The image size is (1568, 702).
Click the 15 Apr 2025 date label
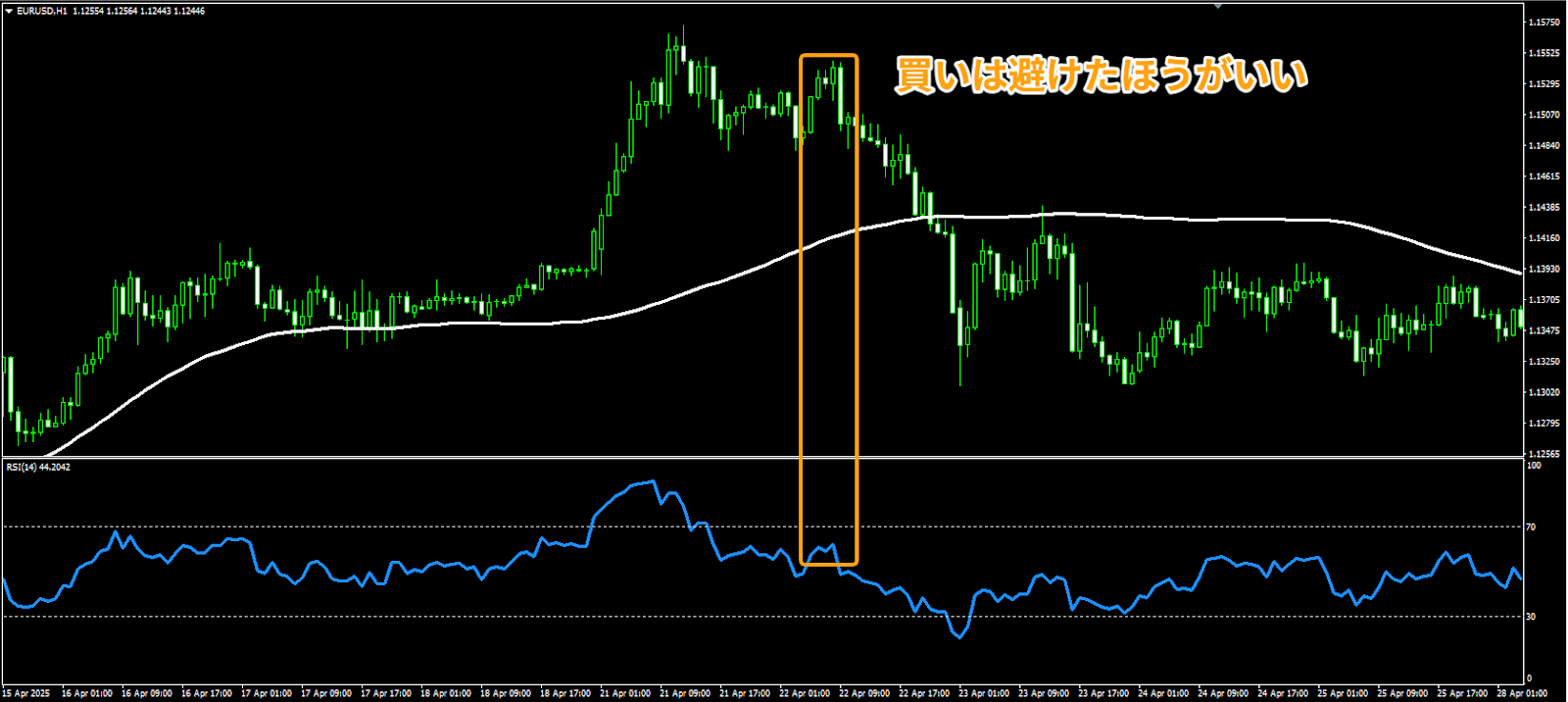(26, 693)
